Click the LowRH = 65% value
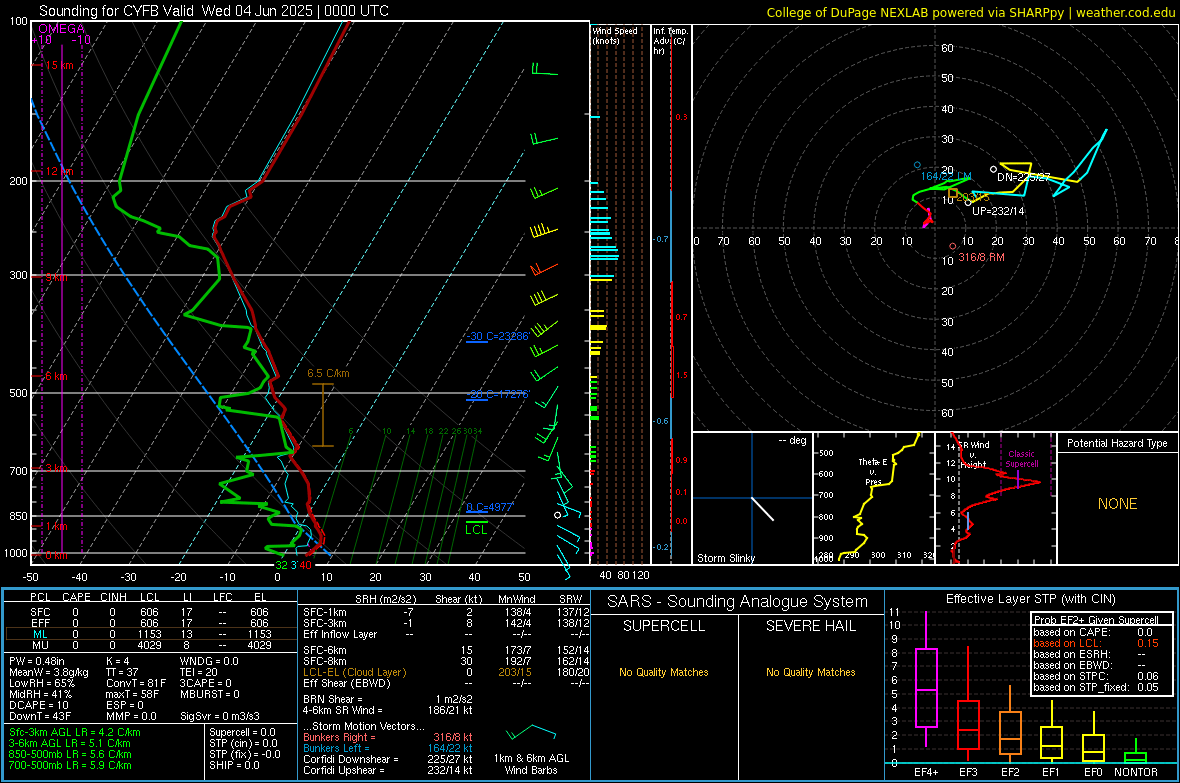This screenshot has height=783, width=1180. point(41,683)
